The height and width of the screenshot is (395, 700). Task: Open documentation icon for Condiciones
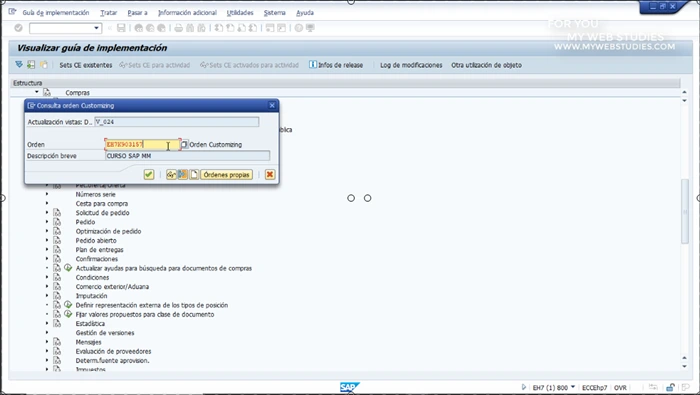pyautogui.click(x=57, y=277)
